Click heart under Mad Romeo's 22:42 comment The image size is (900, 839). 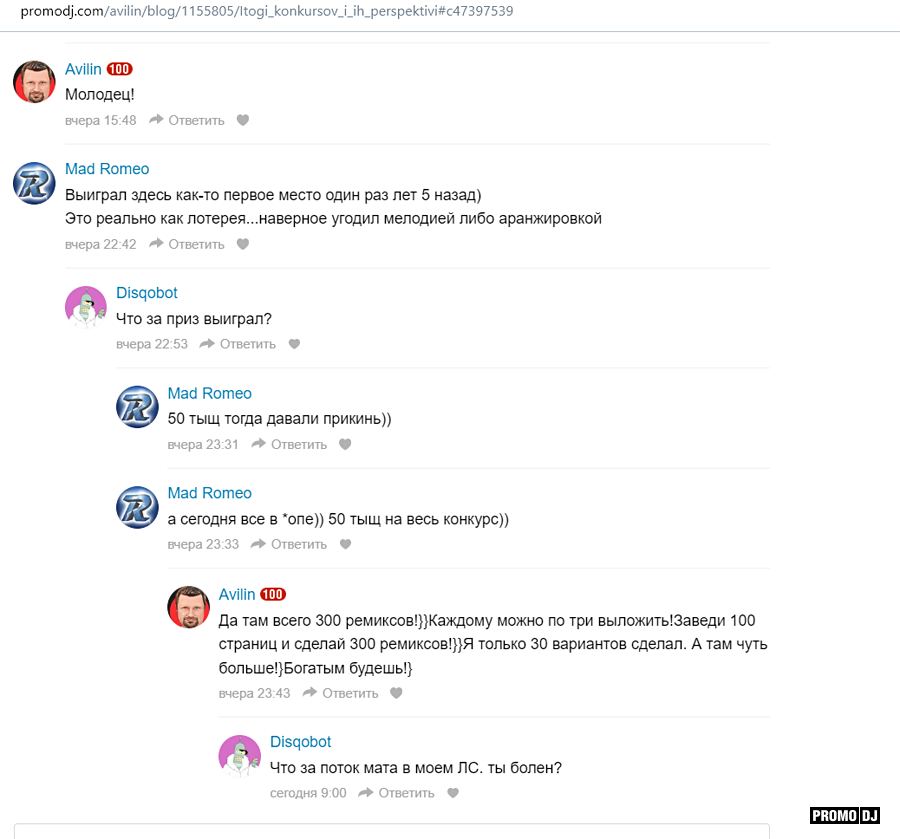point(243,244)
